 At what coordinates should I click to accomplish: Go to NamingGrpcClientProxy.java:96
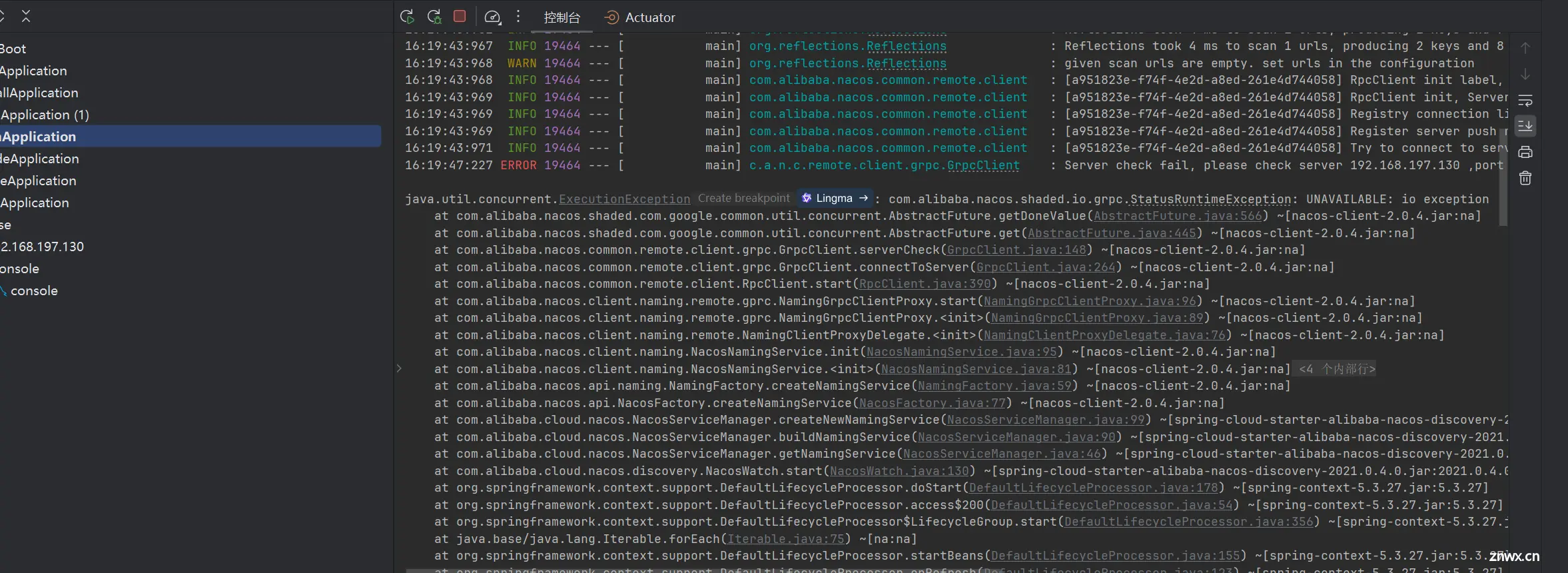coord(1090,301)
